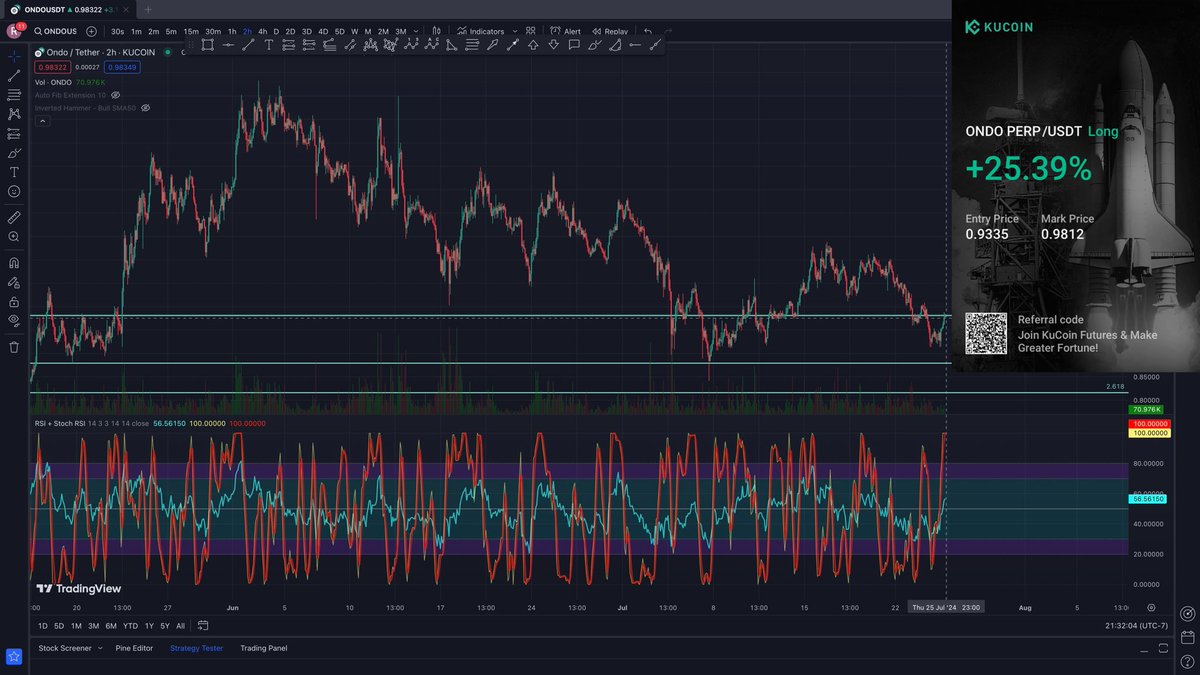Viewport: 1200px width, 675px height.
Task: Toggle visibility of Auto Fib Extension indicator
Action: pyautogui.click(x=116, y=95)
